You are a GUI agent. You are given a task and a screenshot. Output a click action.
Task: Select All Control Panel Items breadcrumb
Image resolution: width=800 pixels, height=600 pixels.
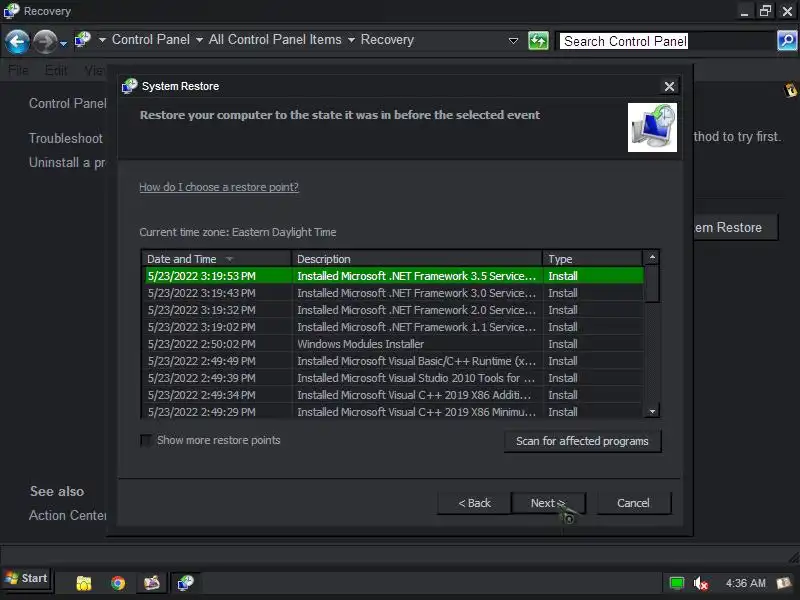click(x=275, y=39)
